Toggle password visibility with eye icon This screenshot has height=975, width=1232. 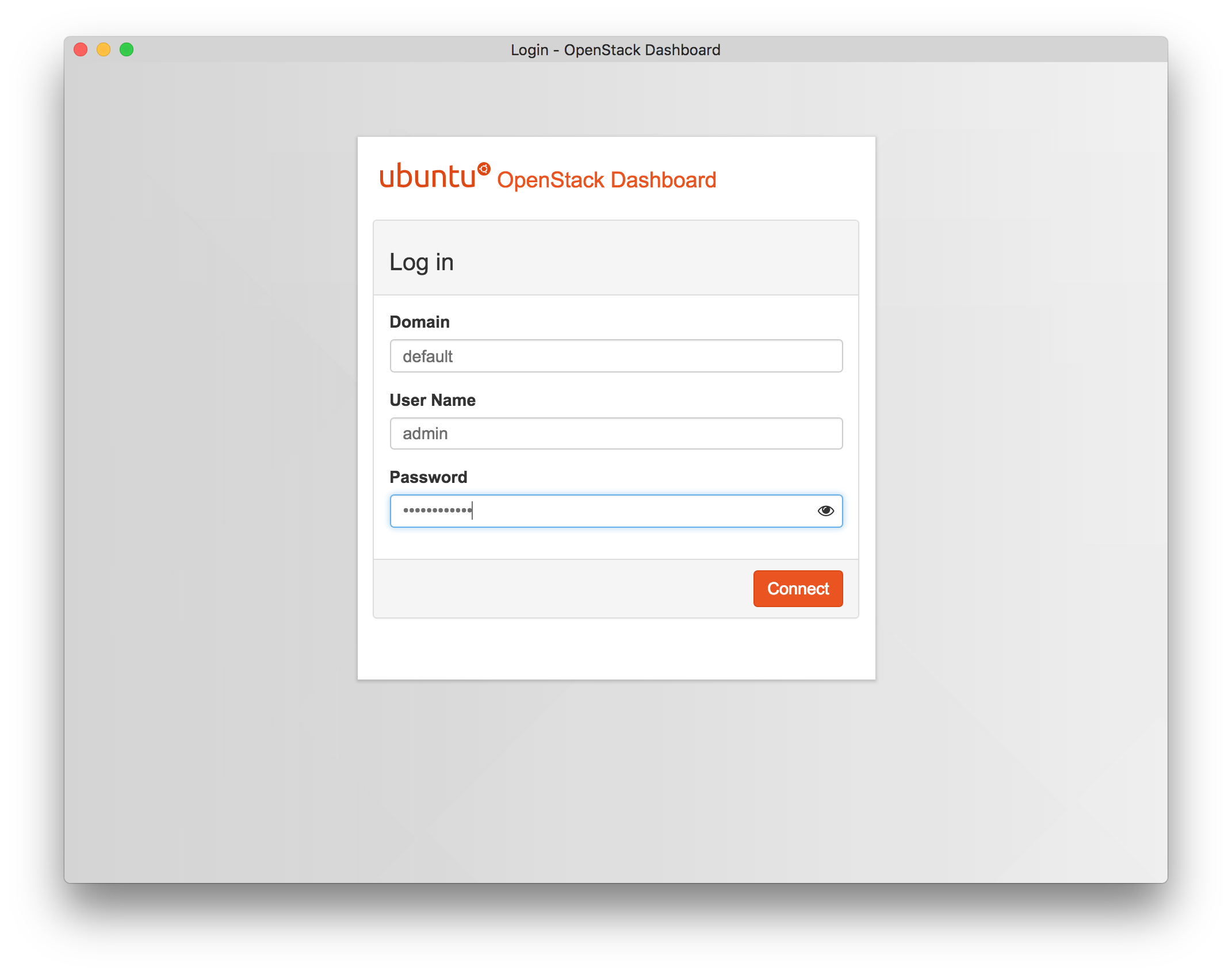(825, 510)
